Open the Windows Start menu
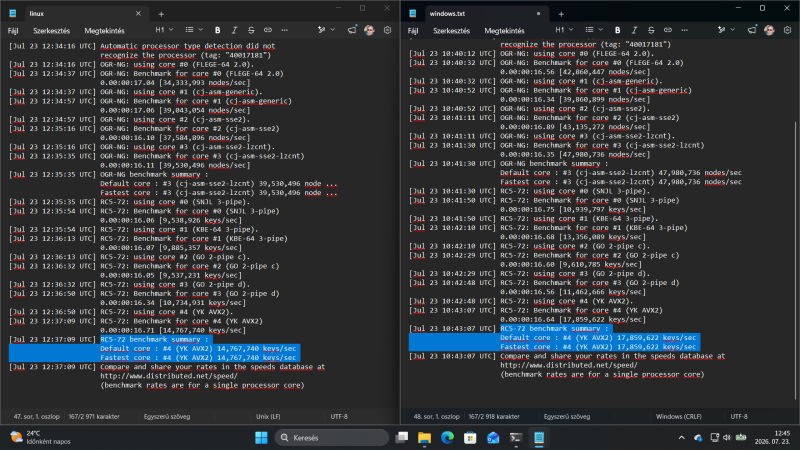The image size is (800, 450). 261,438
